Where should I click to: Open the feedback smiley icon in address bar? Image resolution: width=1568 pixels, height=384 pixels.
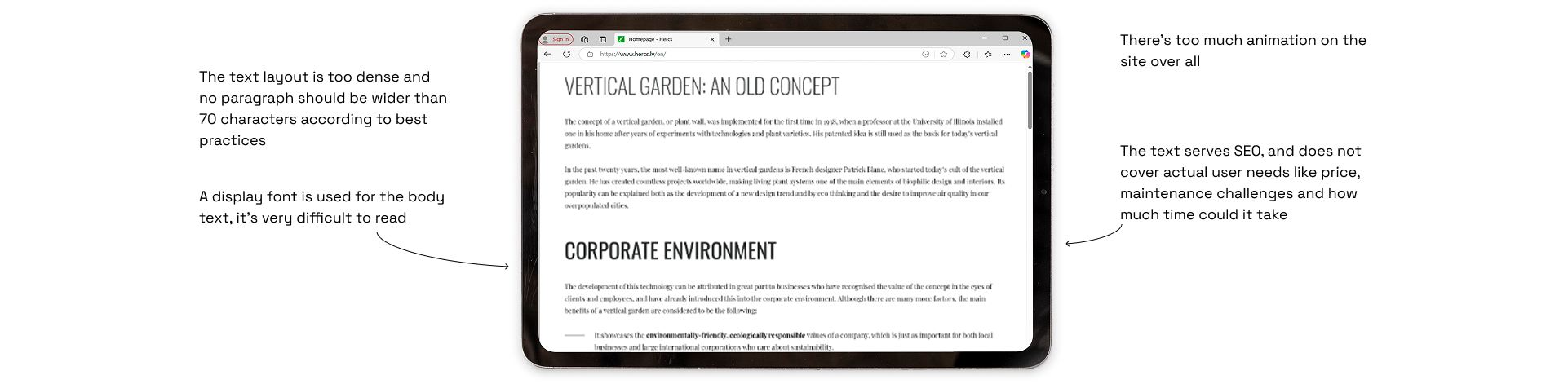pyautogui.click(x=926, y=54)
